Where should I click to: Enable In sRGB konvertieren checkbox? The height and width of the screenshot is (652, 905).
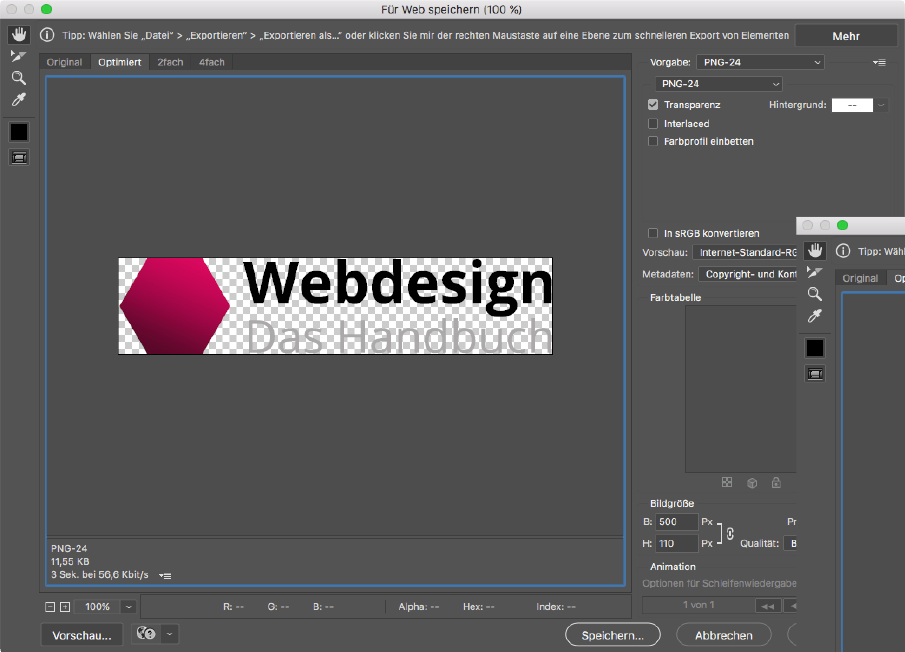click(653, 233)
